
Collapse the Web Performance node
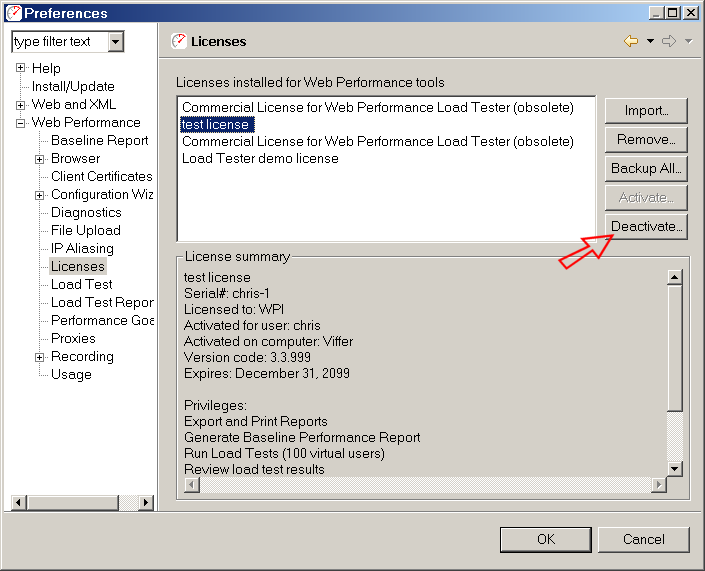[20, 123]
